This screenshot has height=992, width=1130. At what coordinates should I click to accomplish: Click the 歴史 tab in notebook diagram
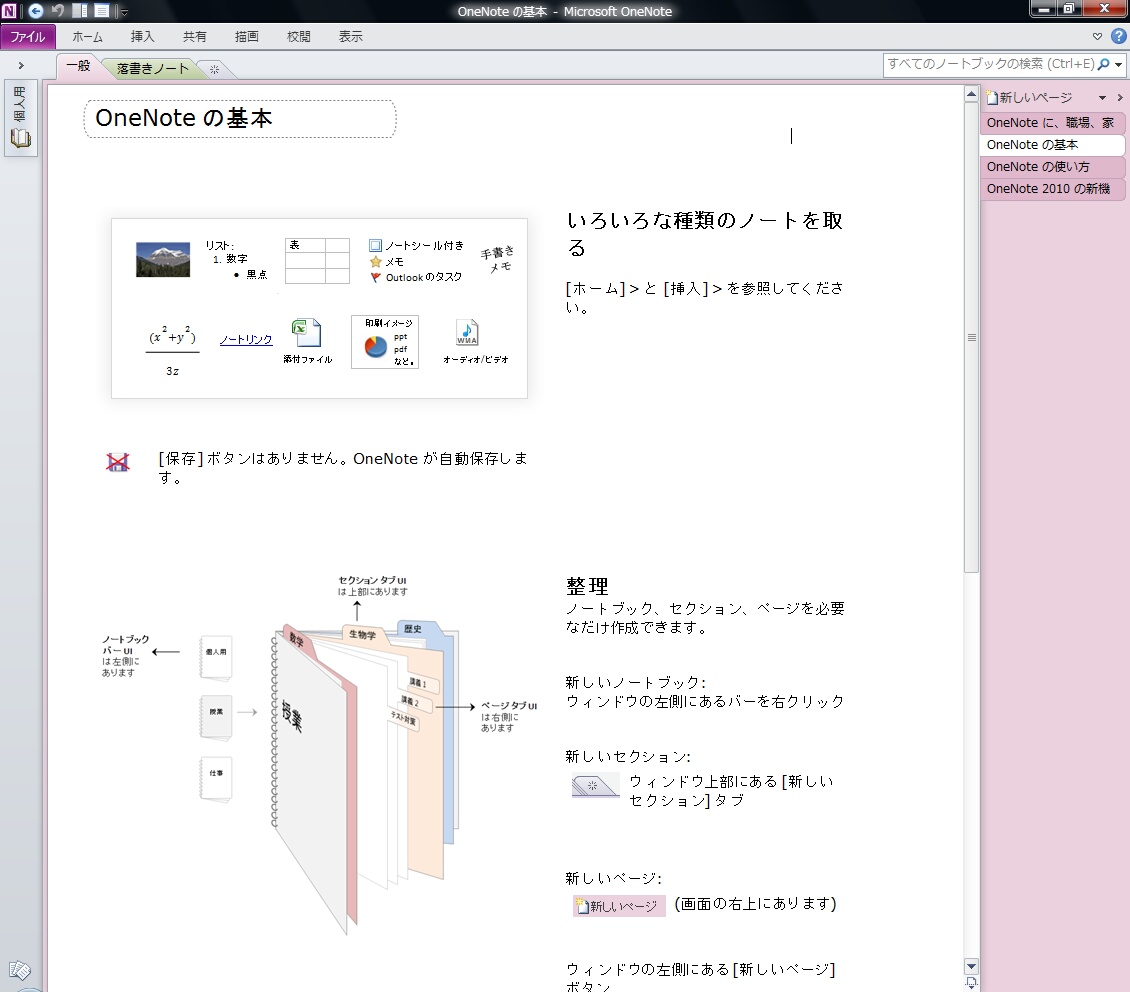click(x=413, y=629)
